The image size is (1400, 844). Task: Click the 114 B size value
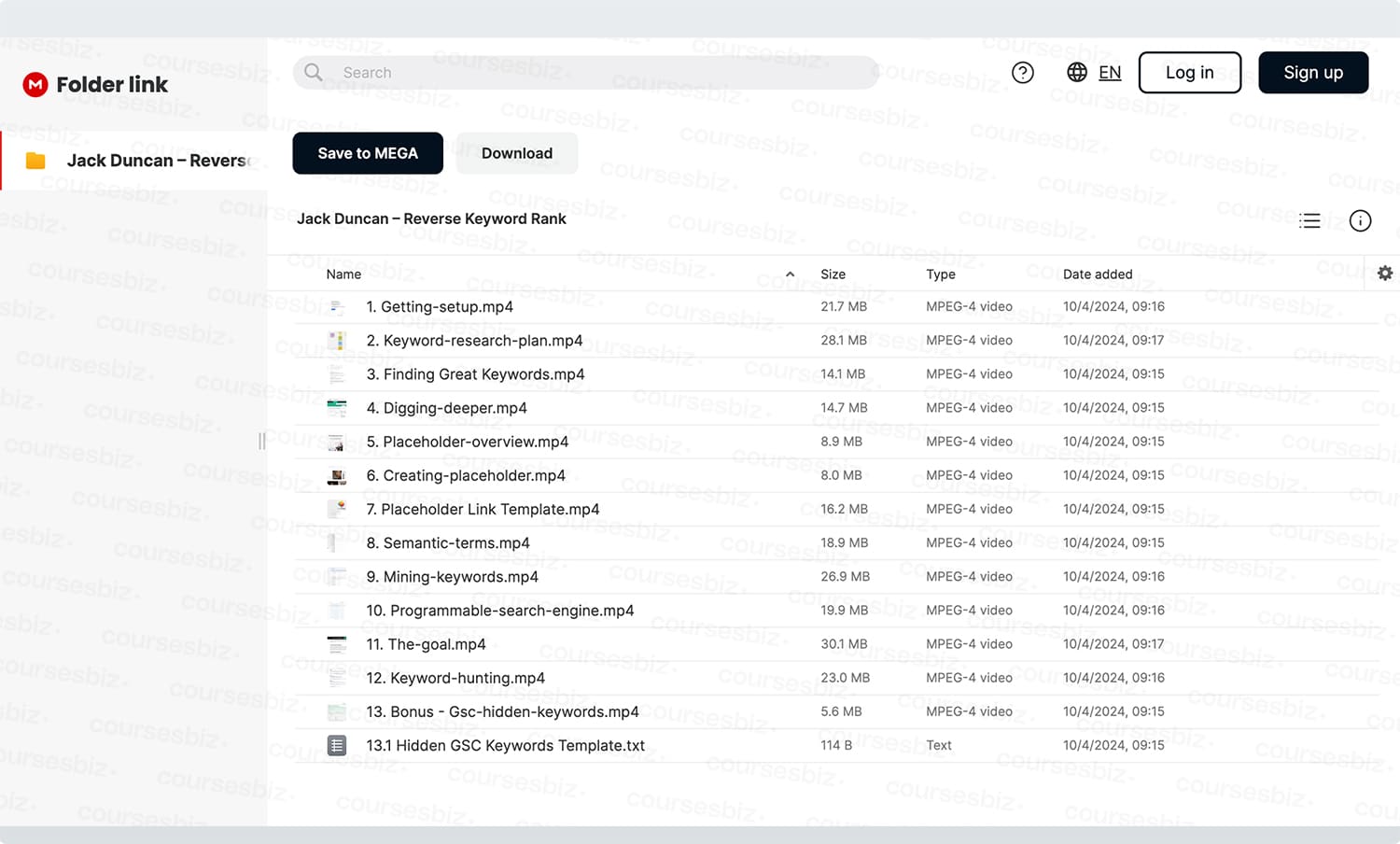[836, 745]
